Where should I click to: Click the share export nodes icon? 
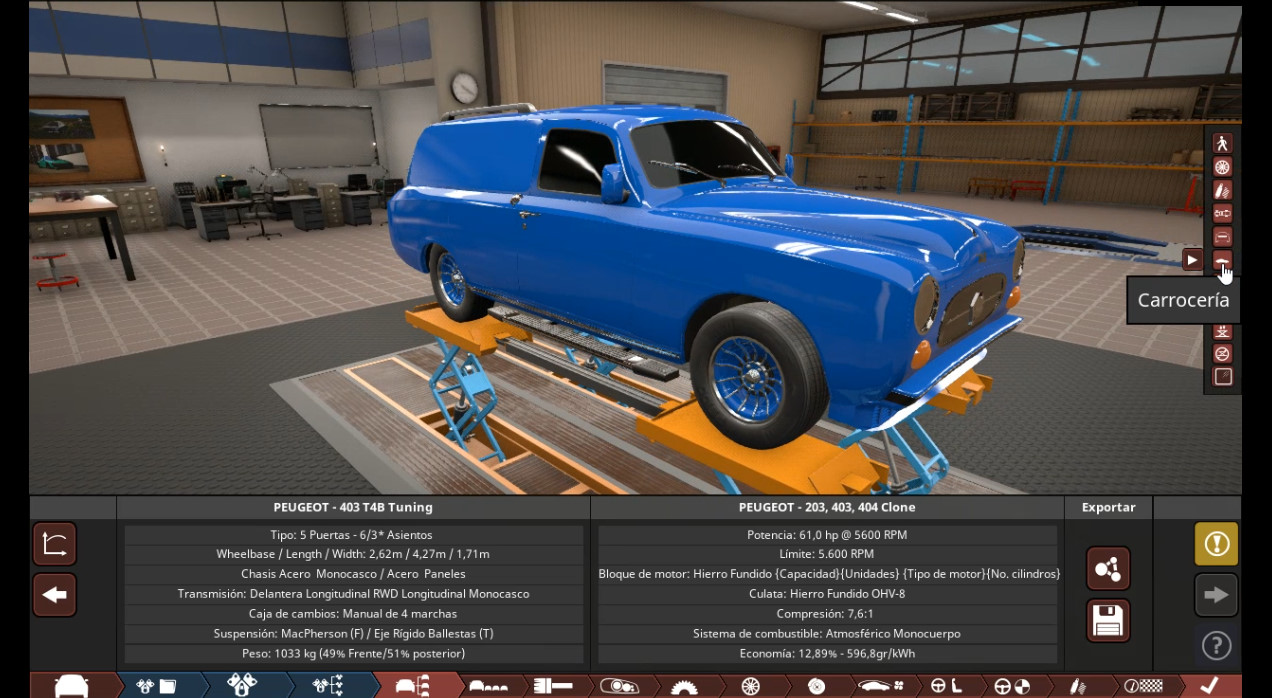point(1108,569)
